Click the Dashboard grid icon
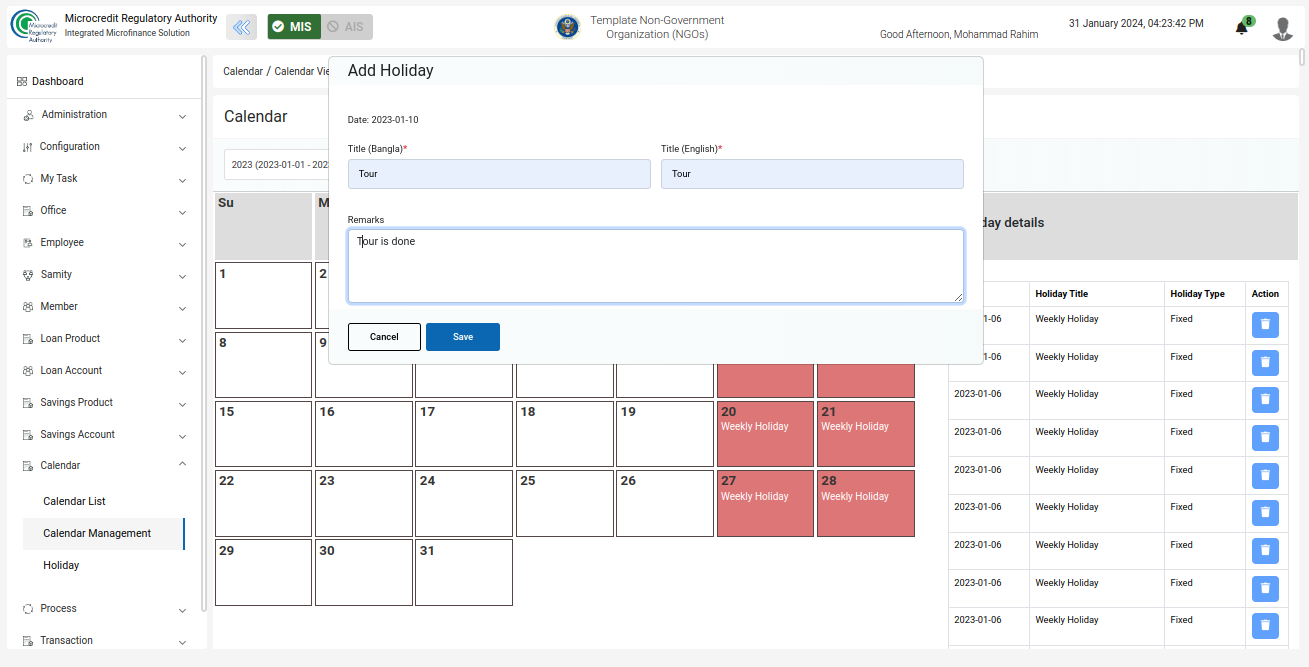Image resolution: width=1309 pixels, height=667 pixels. (x=22, y=82)
